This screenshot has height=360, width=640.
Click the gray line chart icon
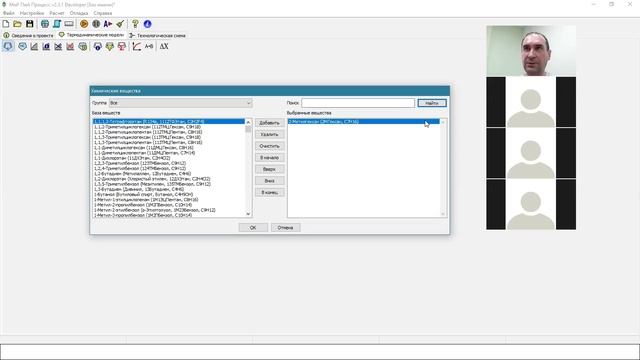click(34, 47)
